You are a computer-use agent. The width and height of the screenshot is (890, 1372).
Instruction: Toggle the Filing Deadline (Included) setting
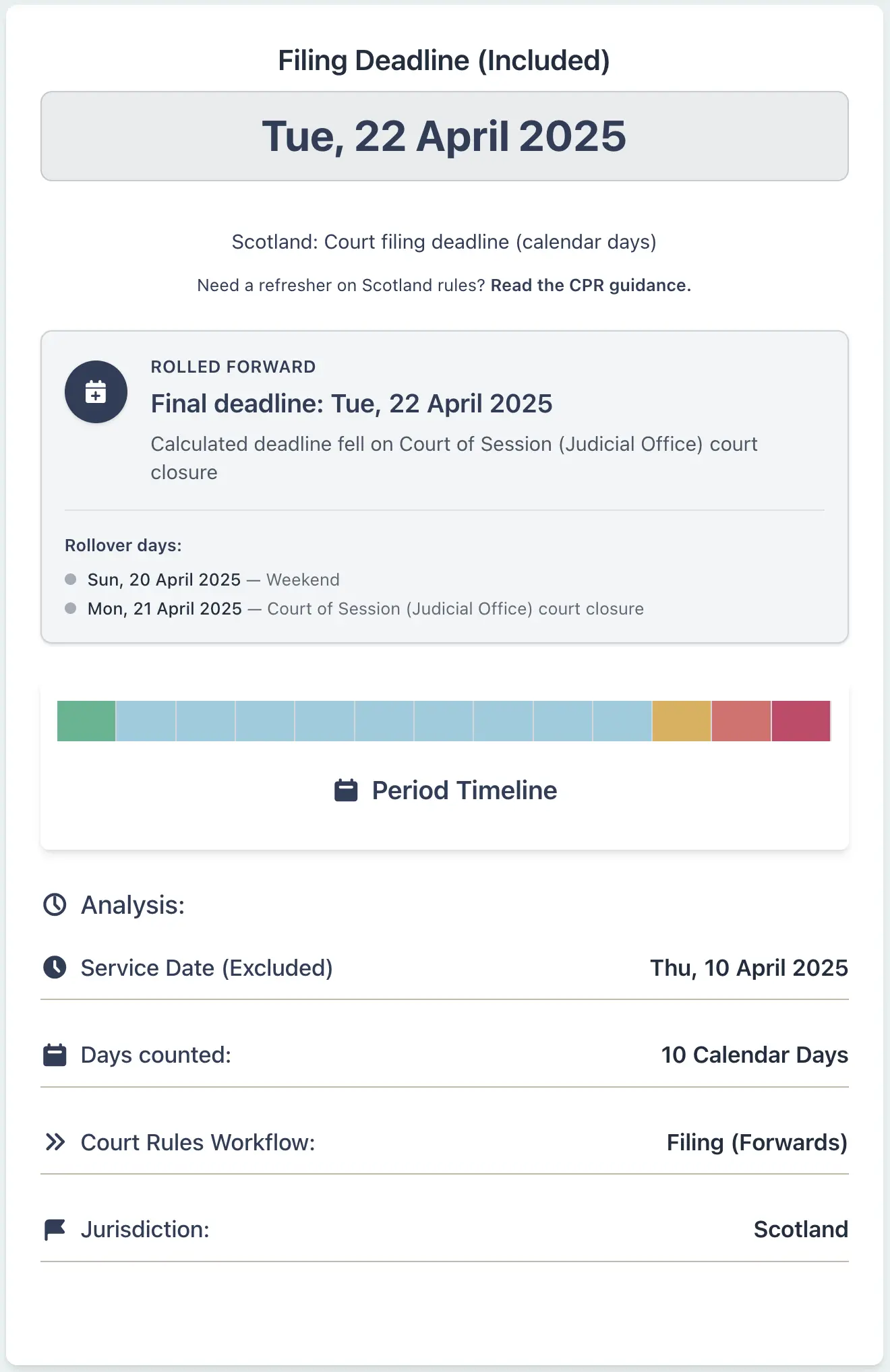coord(444,60)
